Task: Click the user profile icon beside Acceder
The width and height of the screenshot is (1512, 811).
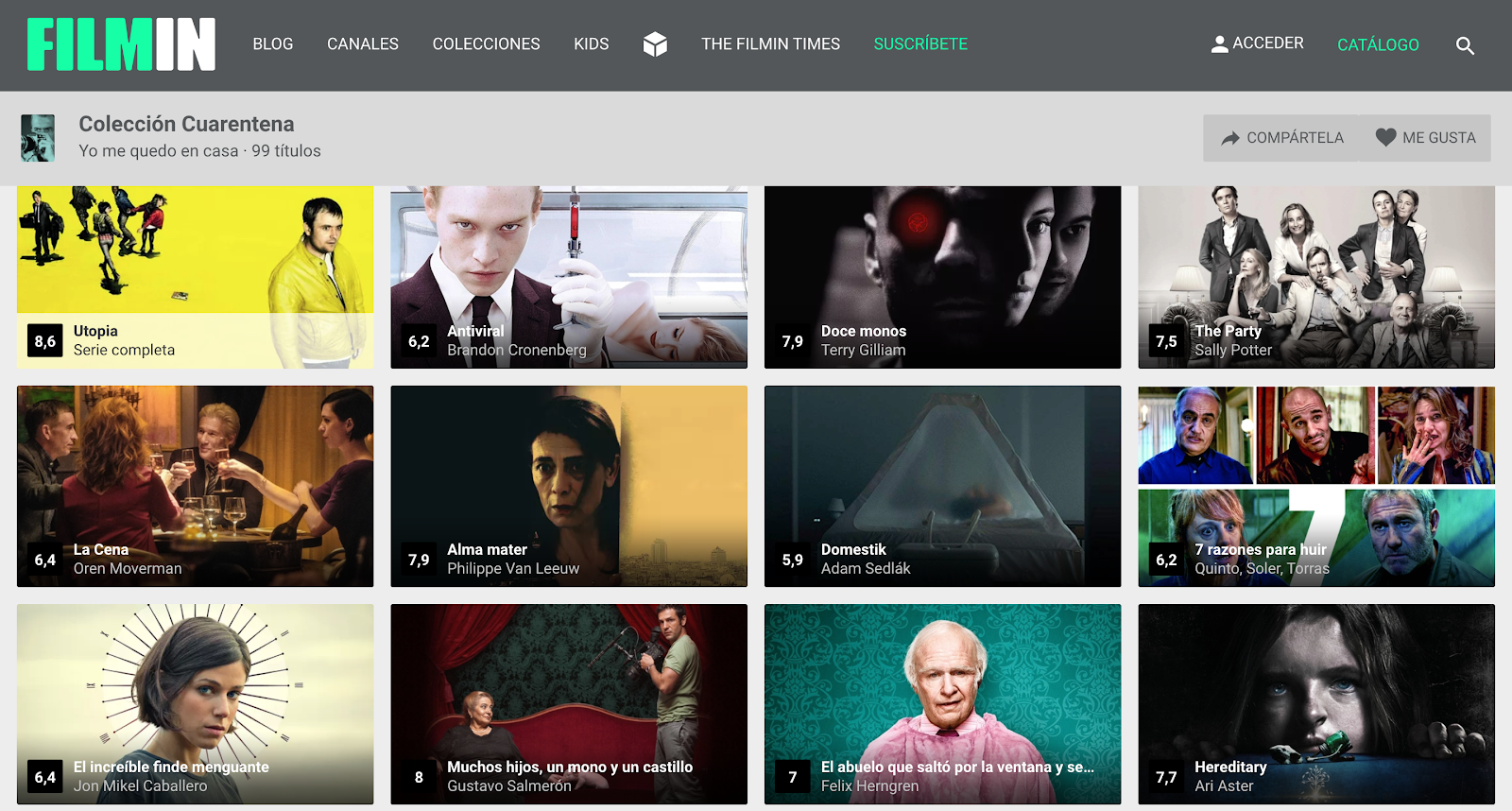Action: 1219,44
